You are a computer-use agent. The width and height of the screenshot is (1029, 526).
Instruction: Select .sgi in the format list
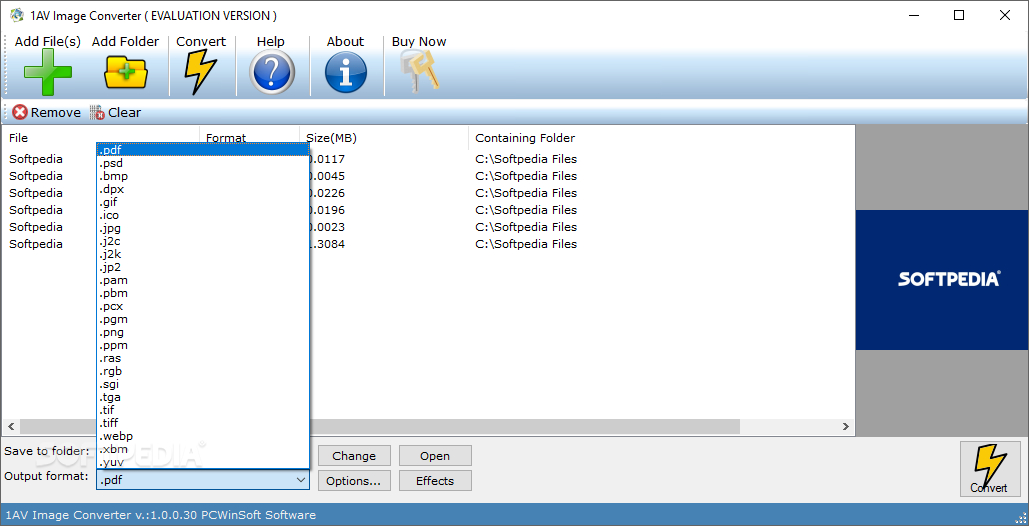coord(203,384)
